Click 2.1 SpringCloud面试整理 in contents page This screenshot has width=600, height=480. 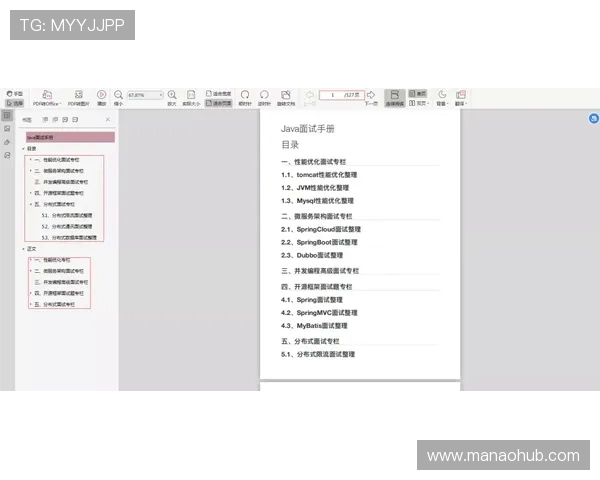coord(321,229)
